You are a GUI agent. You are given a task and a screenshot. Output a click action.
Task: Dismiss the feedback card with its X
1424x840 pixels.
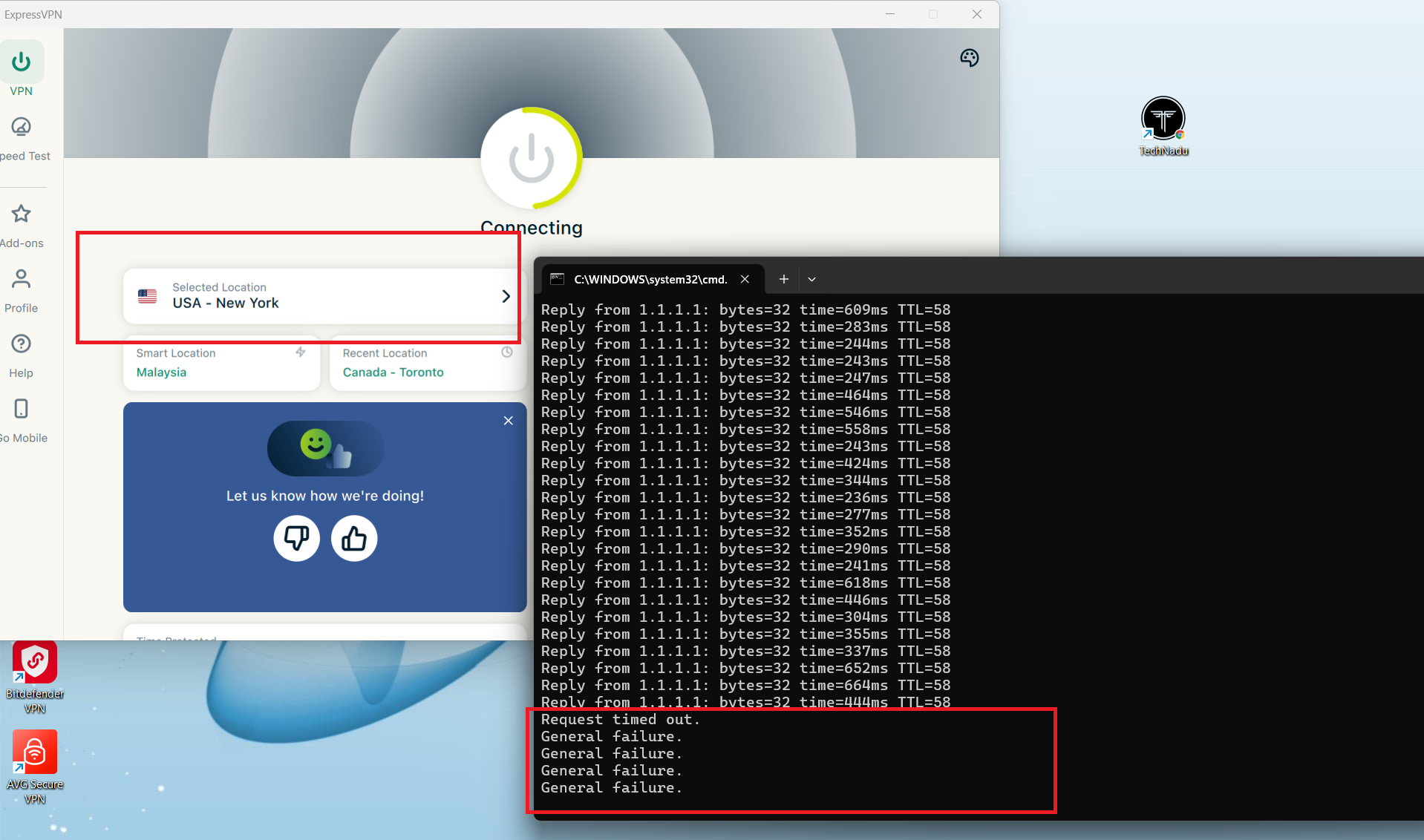509,421
